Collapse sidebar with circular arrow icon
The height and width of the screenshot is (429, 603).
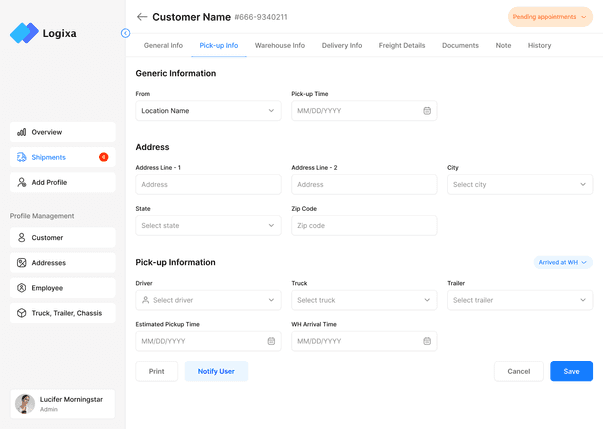pos(125,33)
